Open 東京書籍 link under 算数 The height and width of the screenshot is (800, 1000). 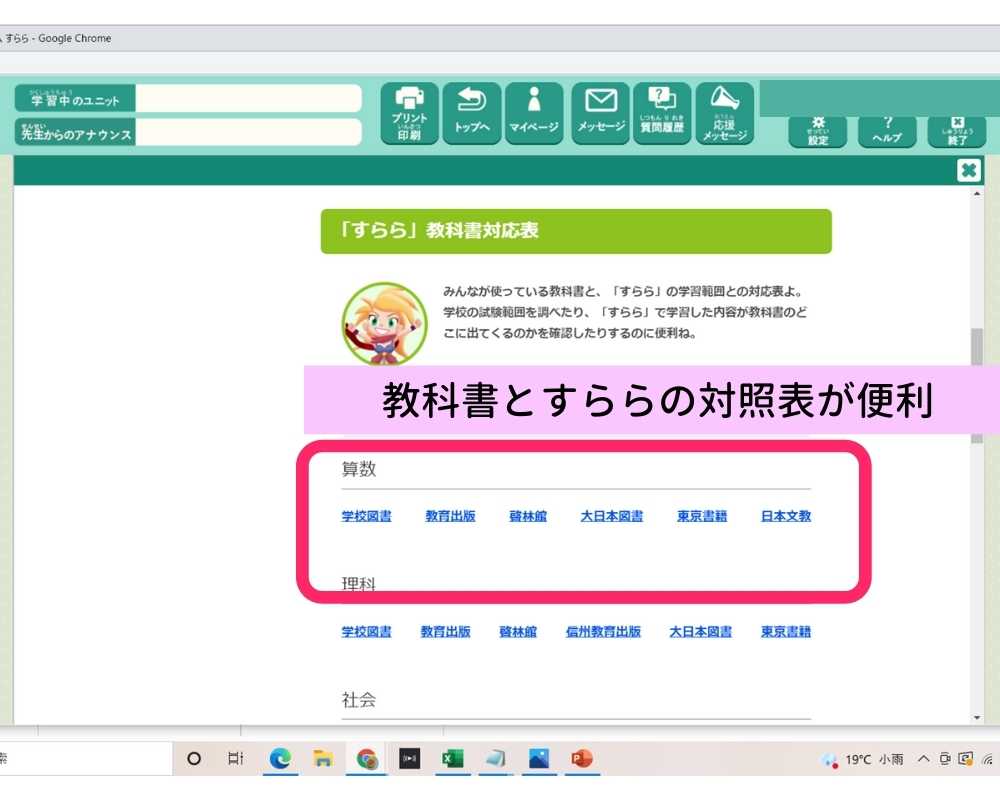point(702,516)
